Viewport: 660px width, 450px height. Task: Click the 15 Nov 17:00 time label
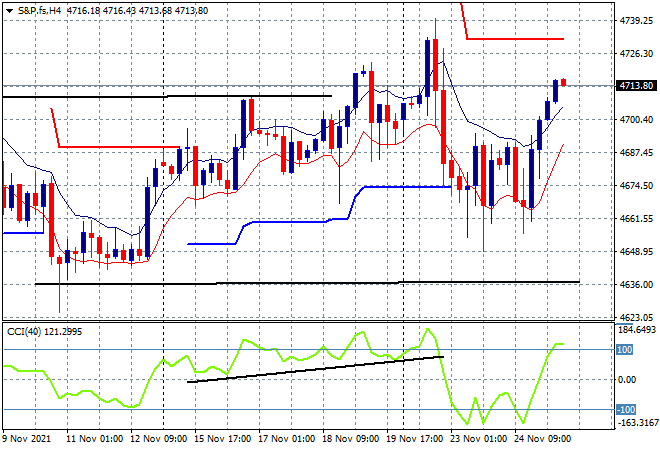coord(223,439)
